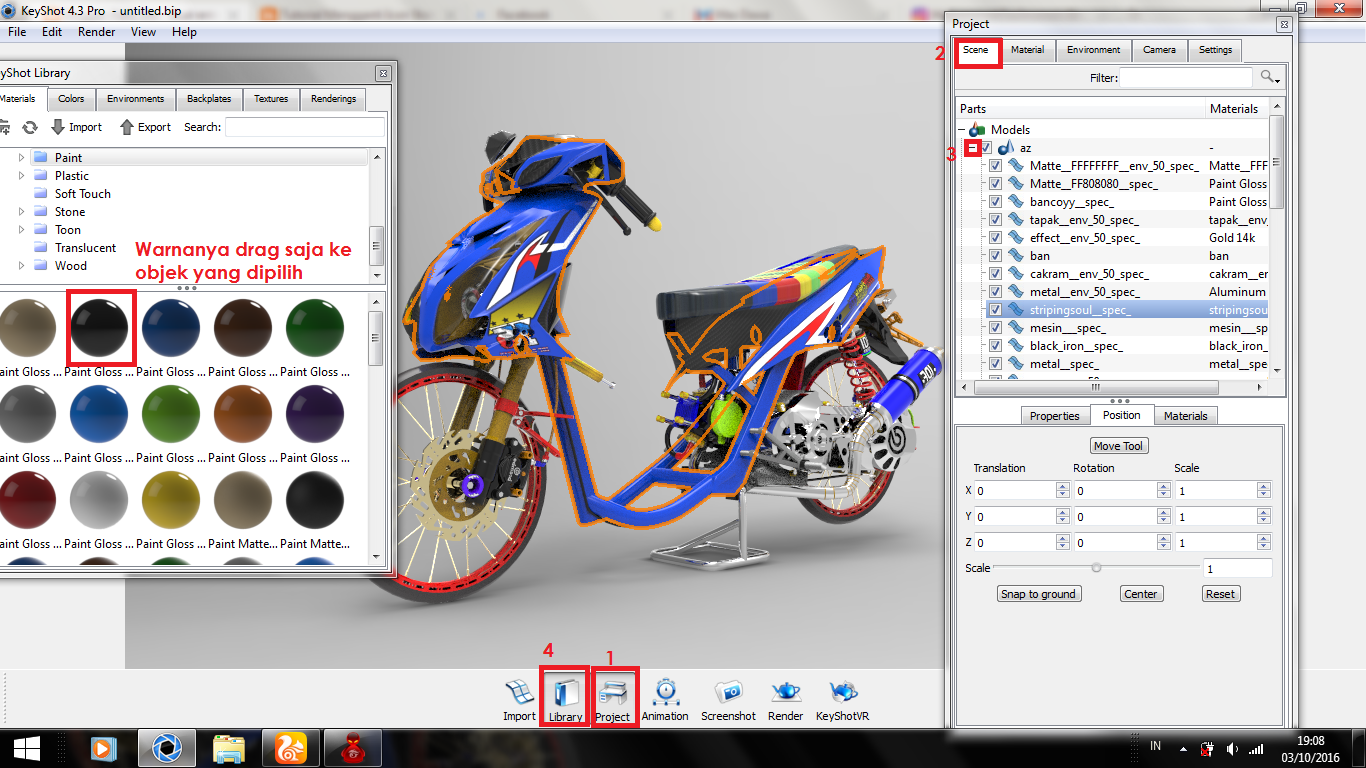This screenshot has height=768, width=1366.
Task: Open the Filter search options dropdown
Action: pyautogui.click(x=1270, y=77)
